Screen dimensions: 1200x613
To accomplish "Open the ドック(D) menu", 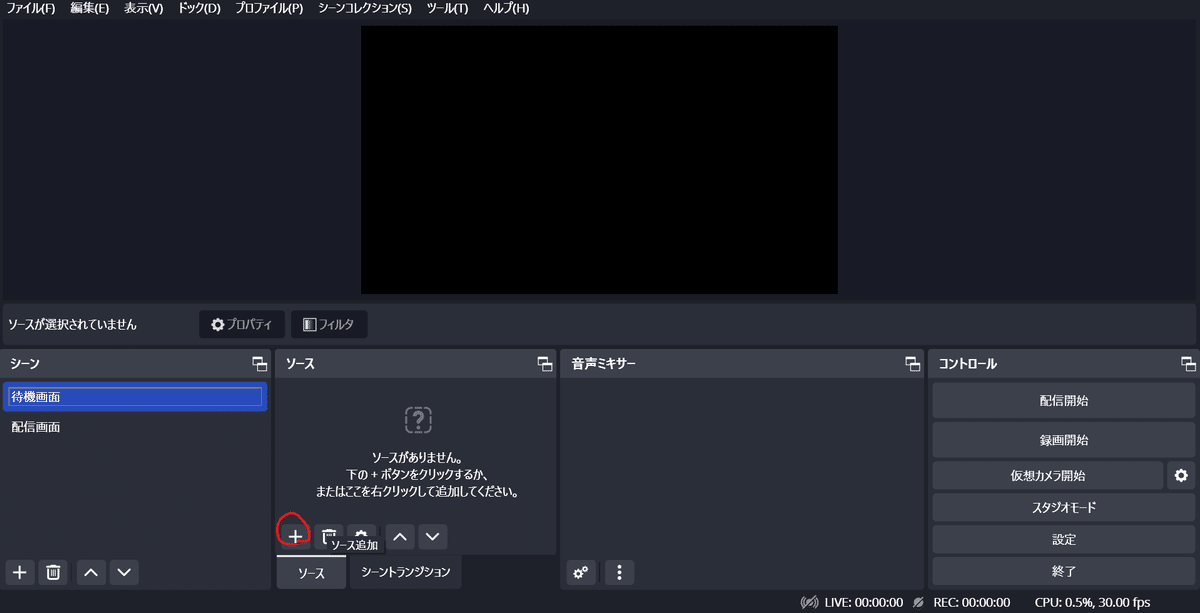I will [x=199, y=8].
